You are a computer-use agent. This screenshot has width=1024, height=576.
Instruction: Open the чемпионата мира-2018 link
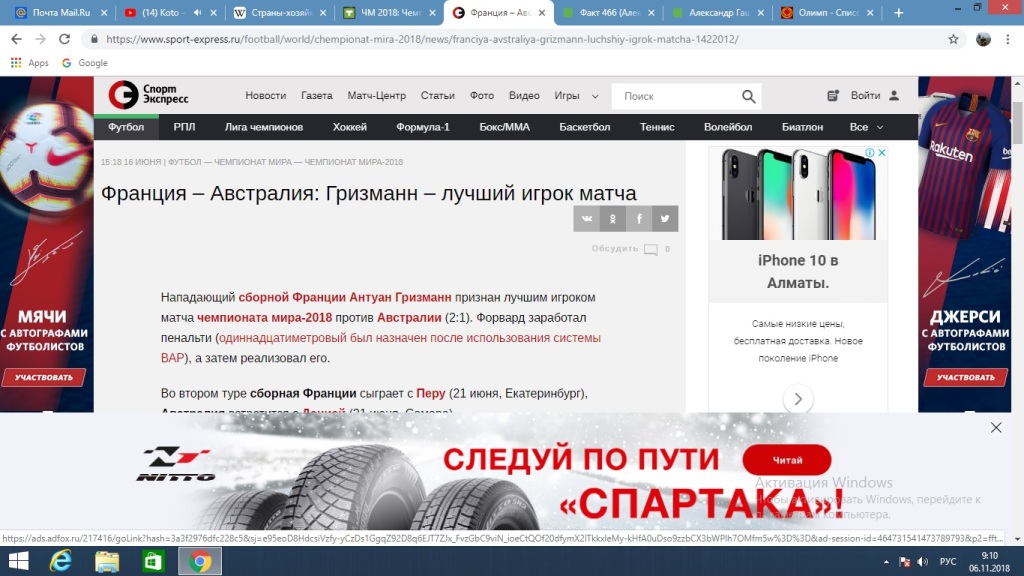pos(264,317)
